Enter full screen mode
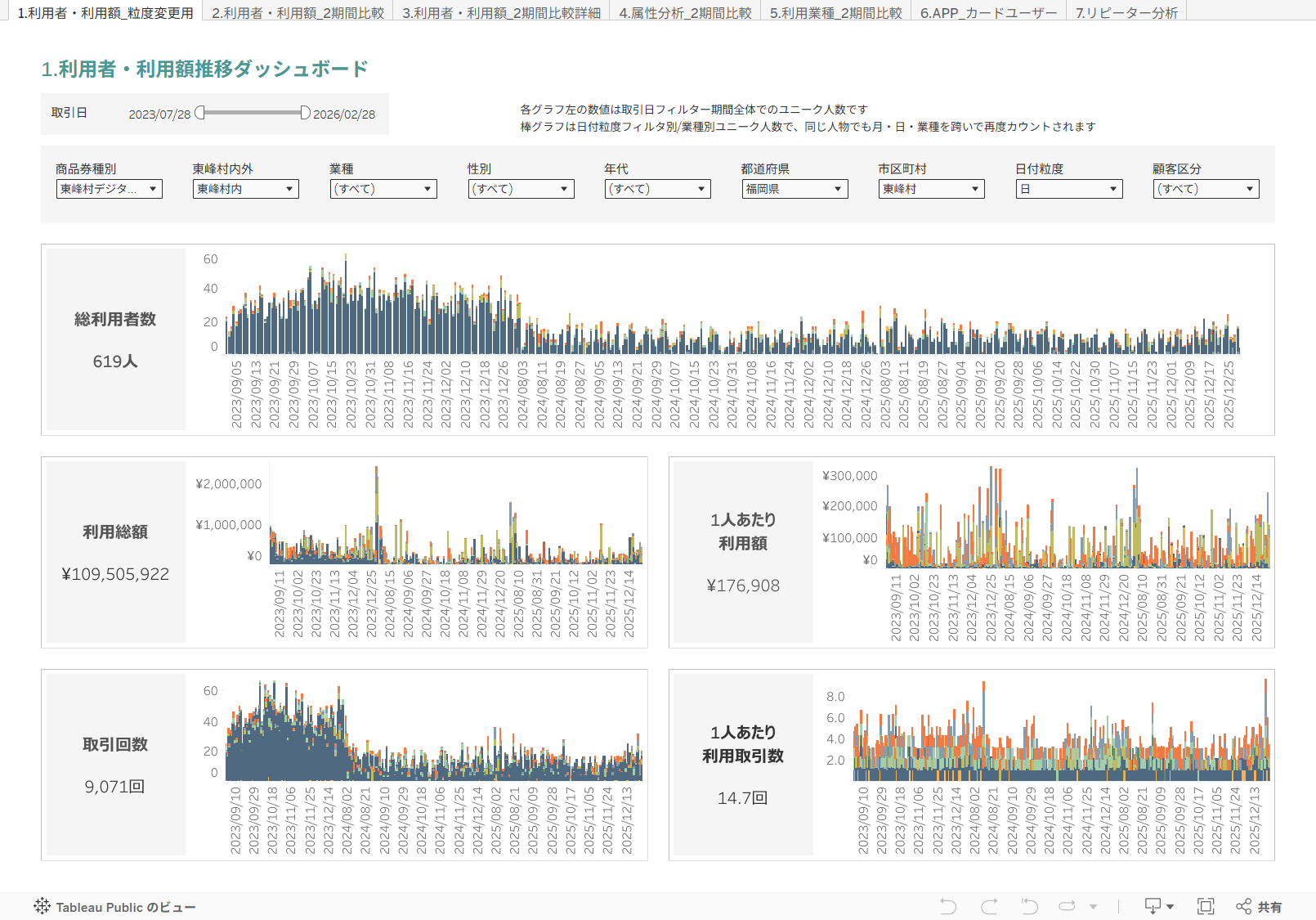The image size is (1316, 920). pyautogui.click(x=1205, y=906)
